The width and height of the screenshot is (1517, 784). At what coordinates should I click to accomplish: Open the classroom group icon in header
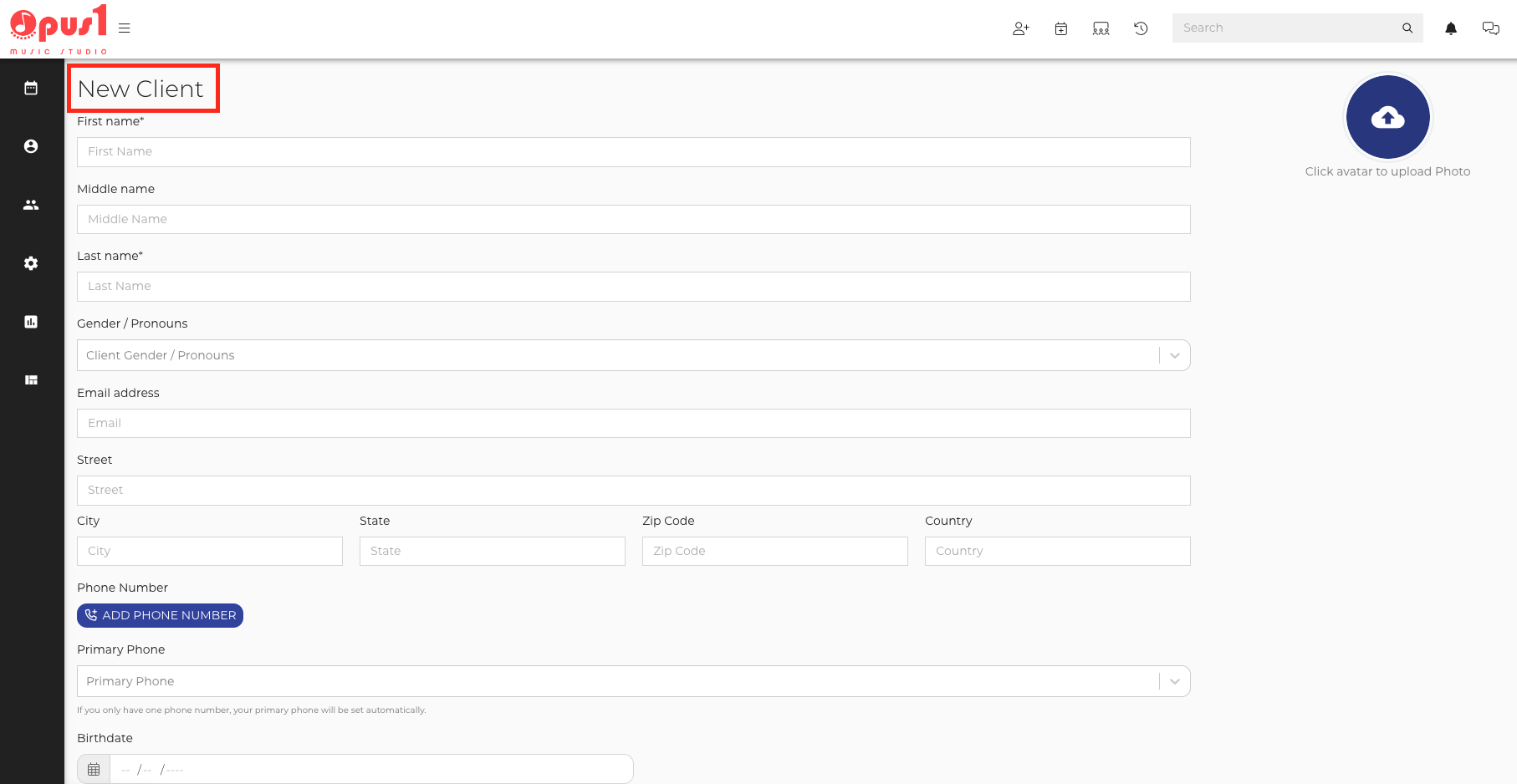[x=1101, y=28]
